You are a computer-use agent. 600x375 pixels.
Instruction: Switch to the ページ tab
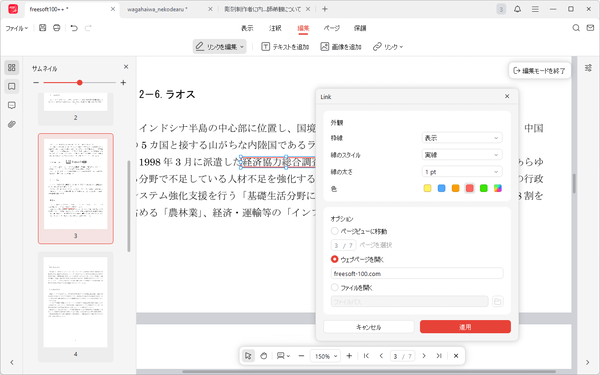331,28
